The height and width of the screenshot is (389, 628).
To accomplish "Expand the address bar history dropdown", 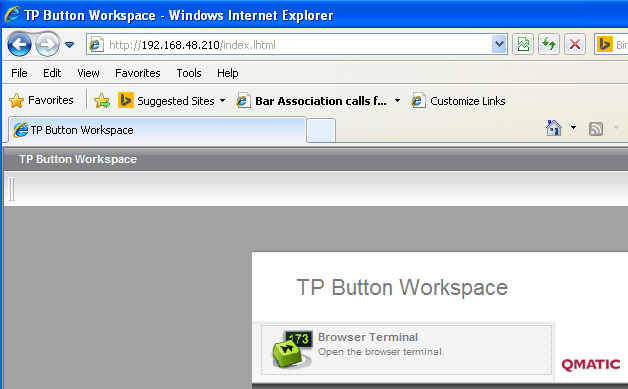I will coord(499,44).
